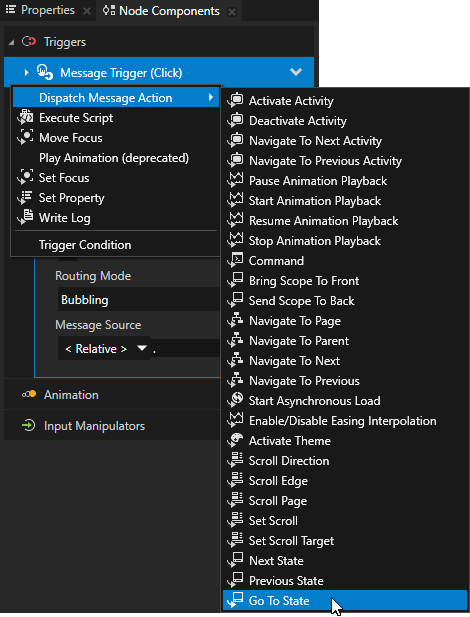Select Scroll Edge action

344,480
